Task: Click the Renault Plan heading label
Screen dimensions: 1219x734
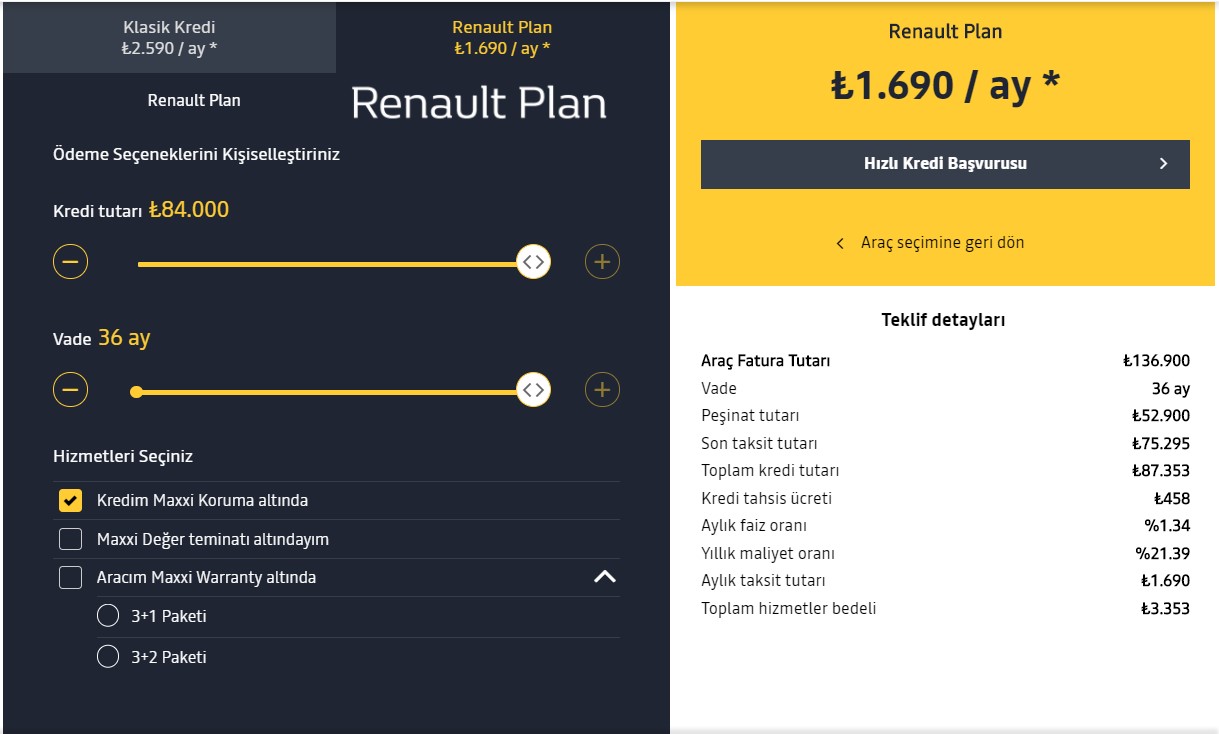Action: click(x=194, y=101)
